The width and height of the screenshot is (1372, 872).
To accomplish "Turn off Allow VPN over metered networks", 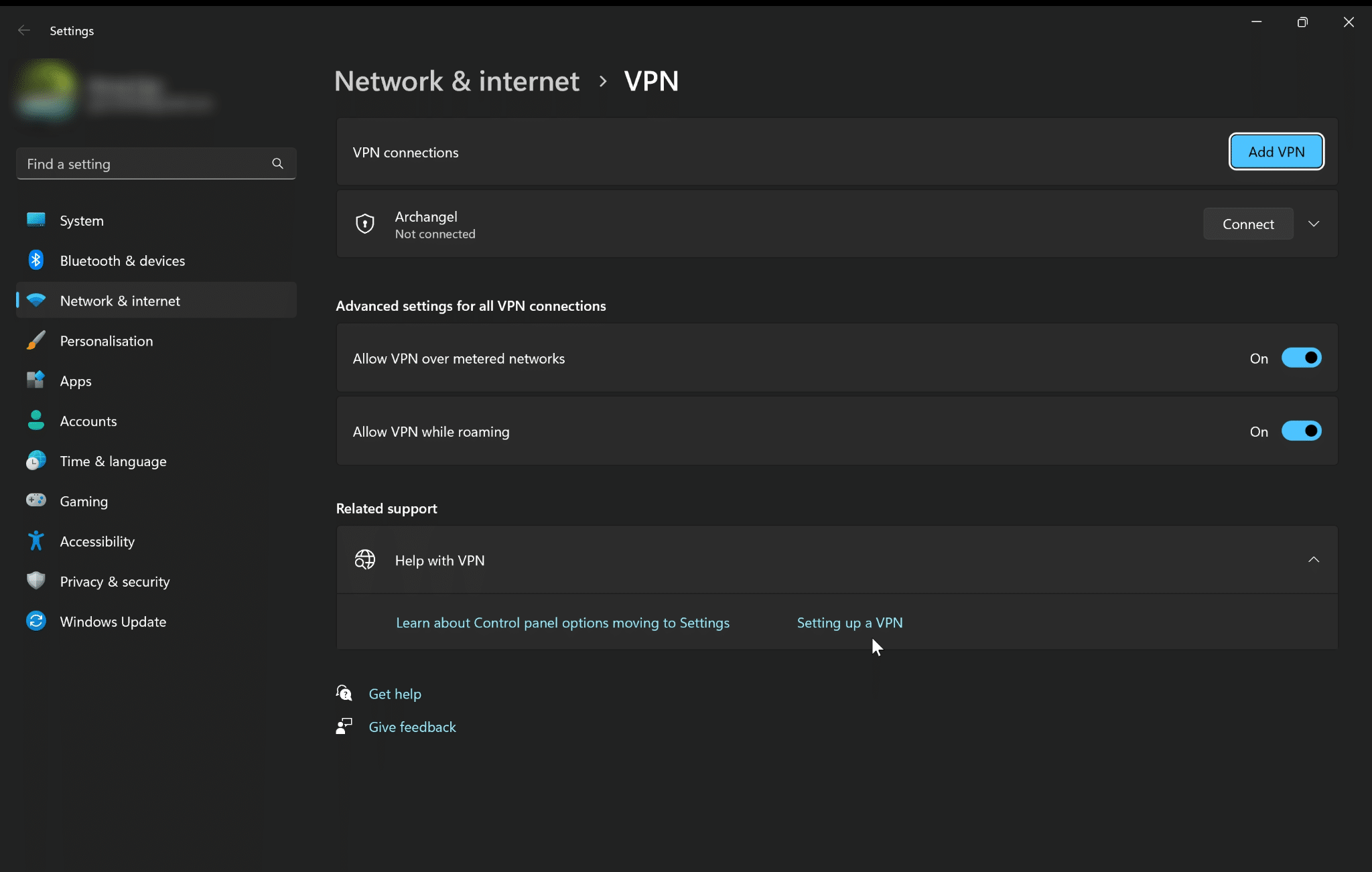I will click(x=1301, y=358).
